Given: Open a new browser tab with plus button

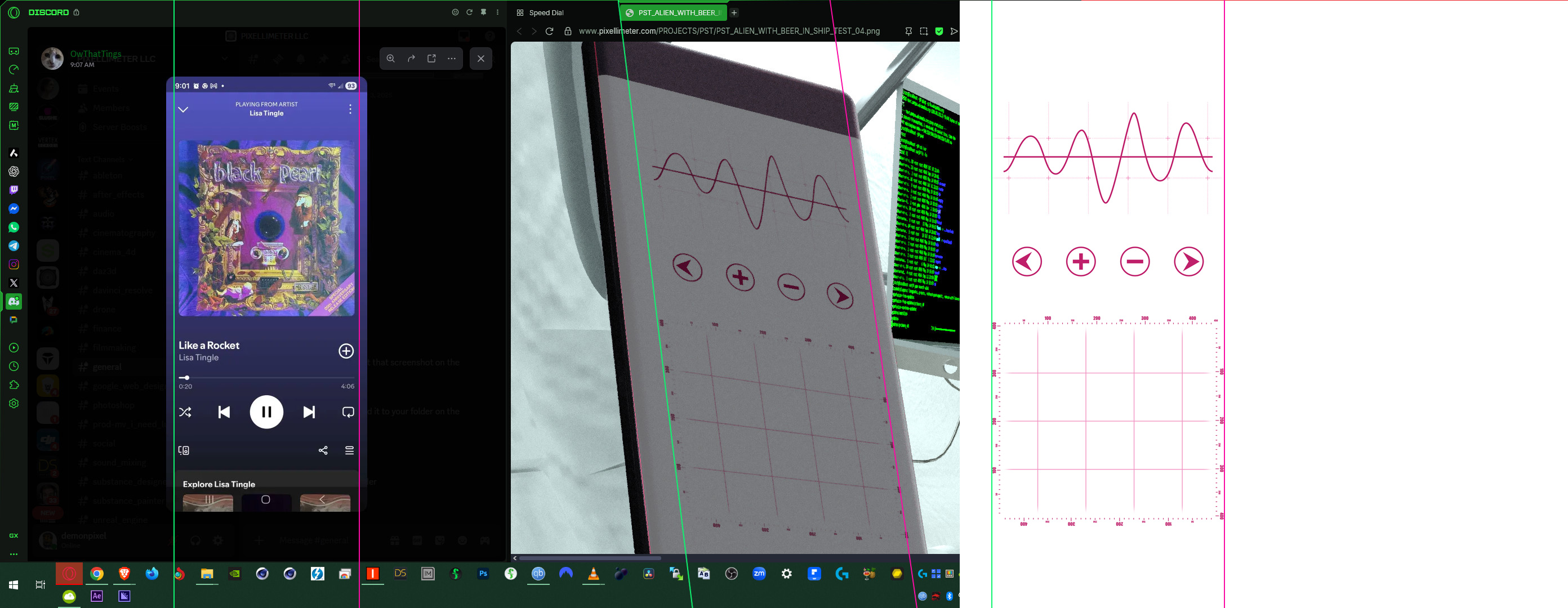Looking at the screenshot, I should [x=734, y=13].
